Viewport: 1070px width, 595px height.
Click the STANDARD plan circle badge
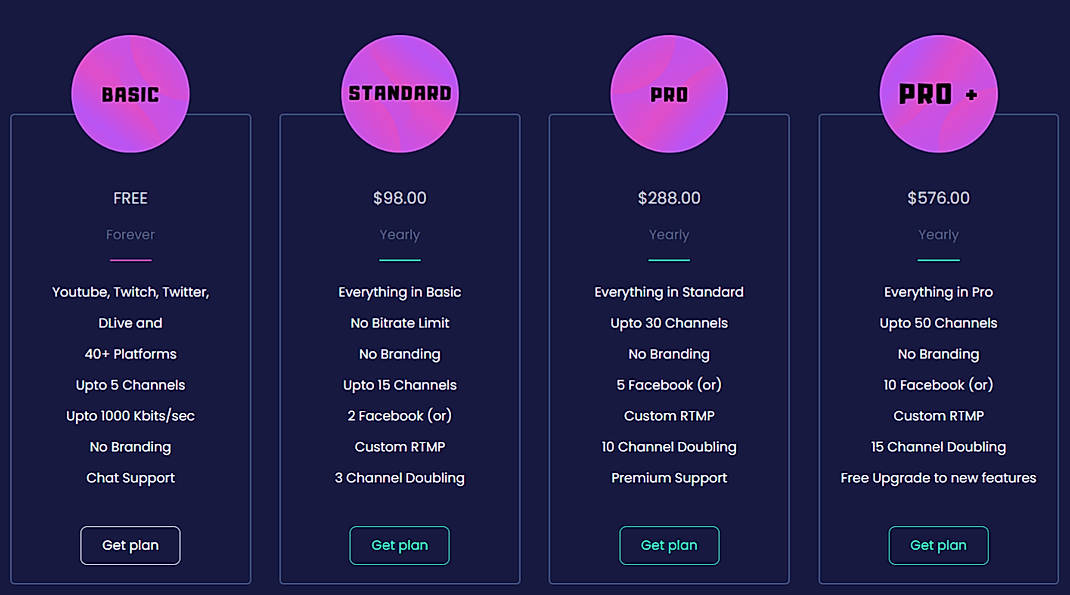(400, 93)
